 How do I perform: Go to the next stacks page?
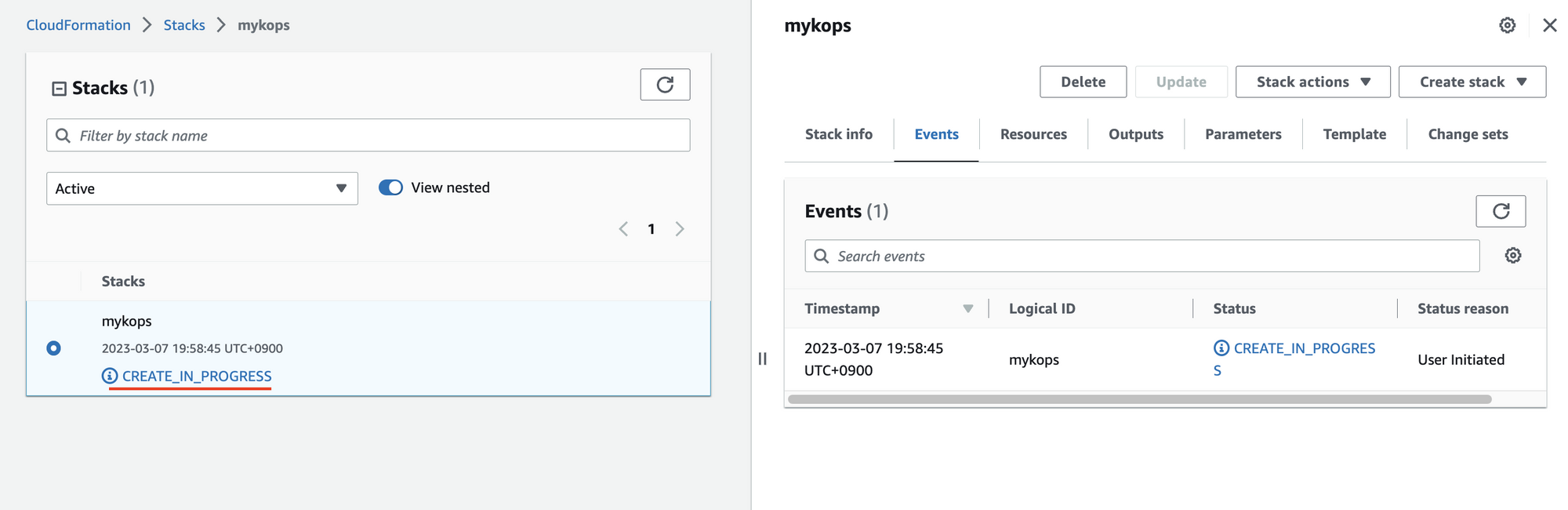[x=680, y=229]
